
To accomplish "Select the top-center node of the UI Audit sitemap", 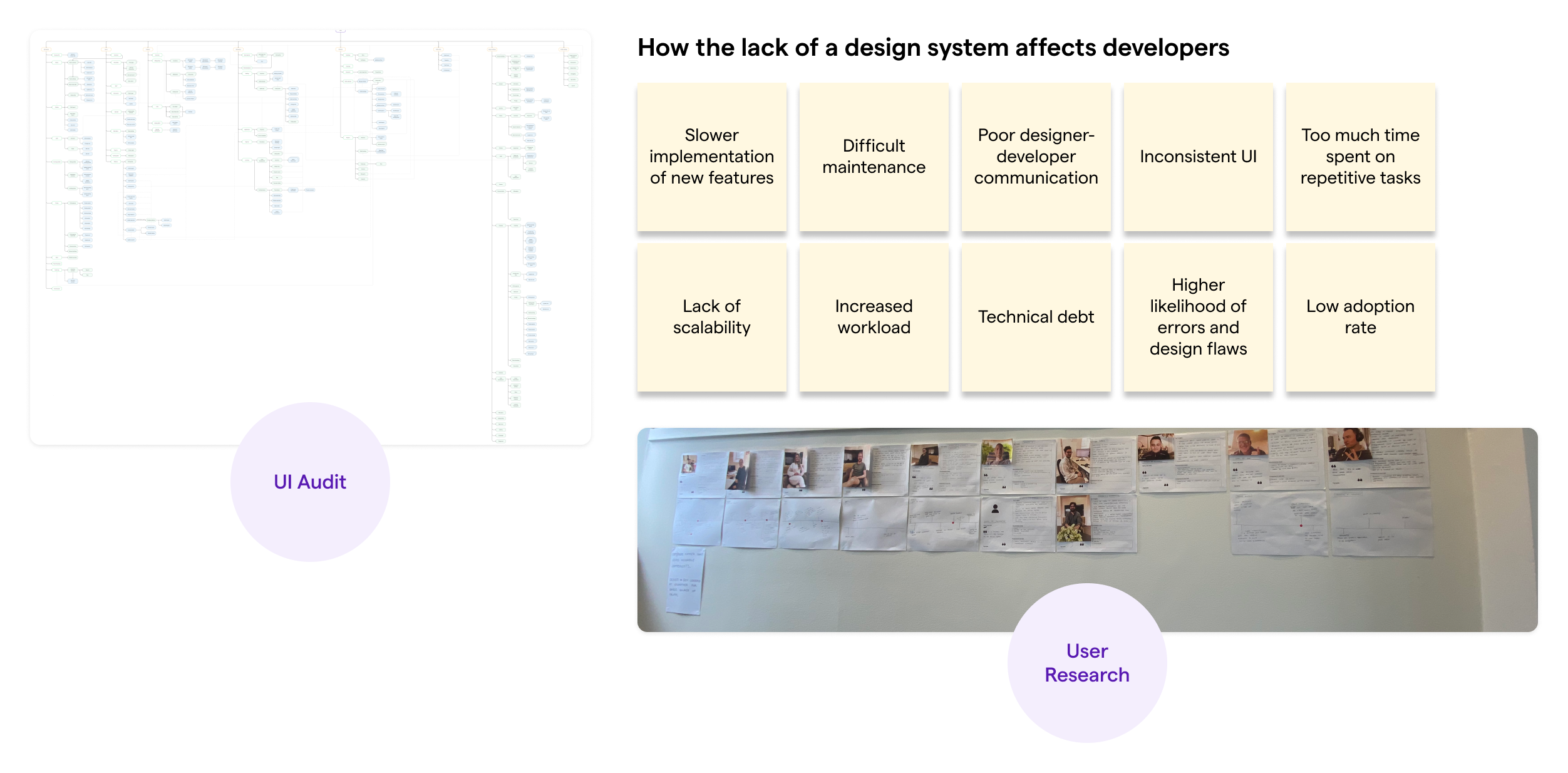I will 339,30.
